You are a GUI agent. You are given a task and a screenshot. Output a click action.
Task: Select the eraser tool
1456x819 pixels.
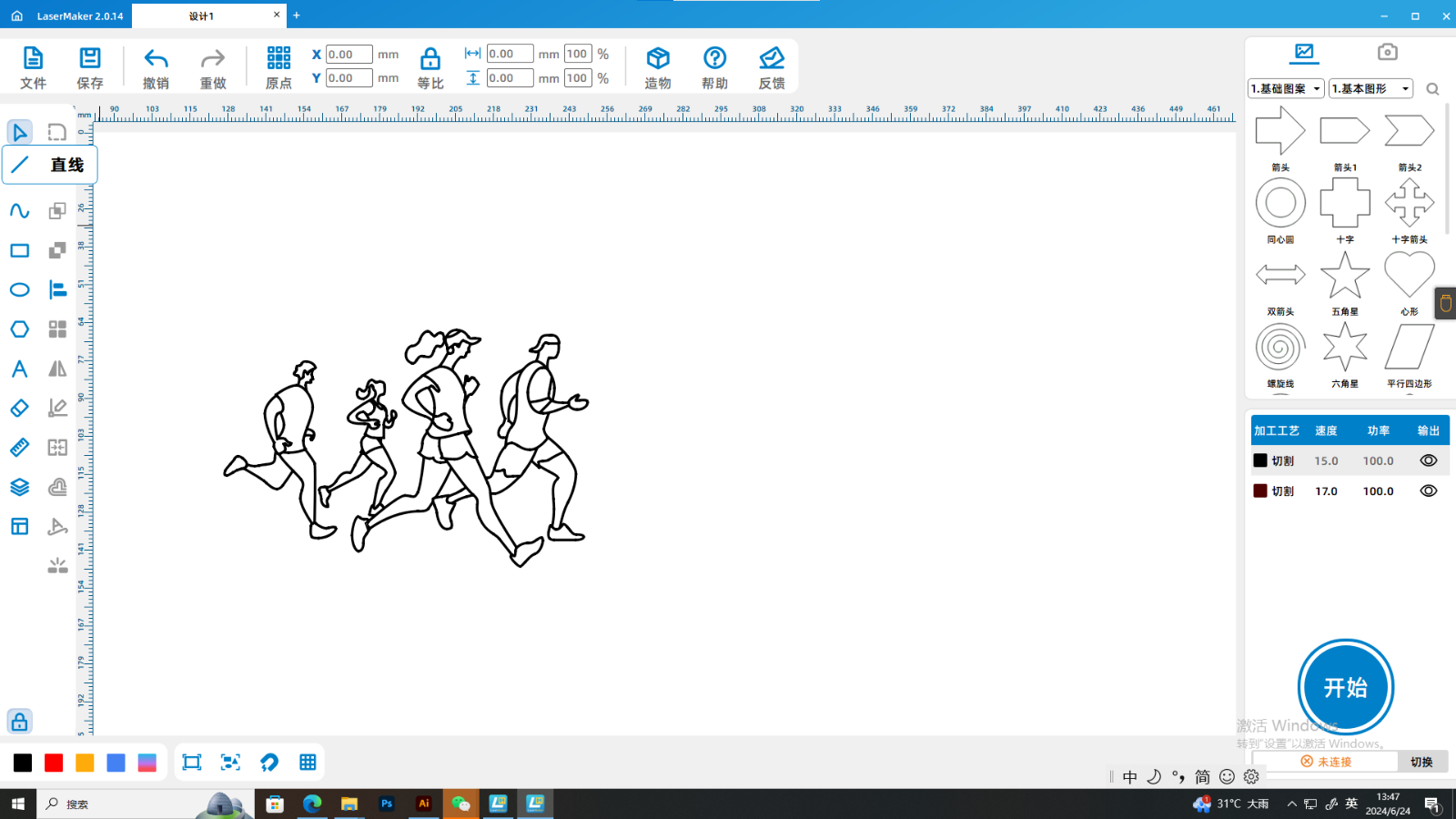pyautogui.click(x=19, y=409)
